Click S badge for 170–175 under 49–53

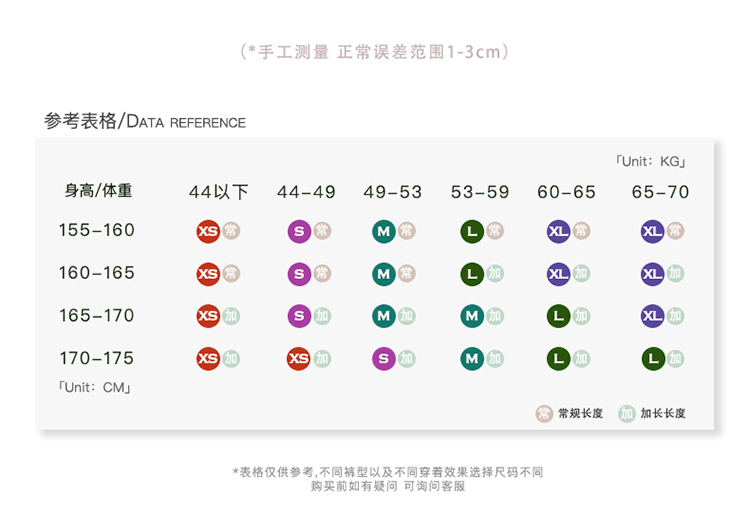click(x=384, y=359)
